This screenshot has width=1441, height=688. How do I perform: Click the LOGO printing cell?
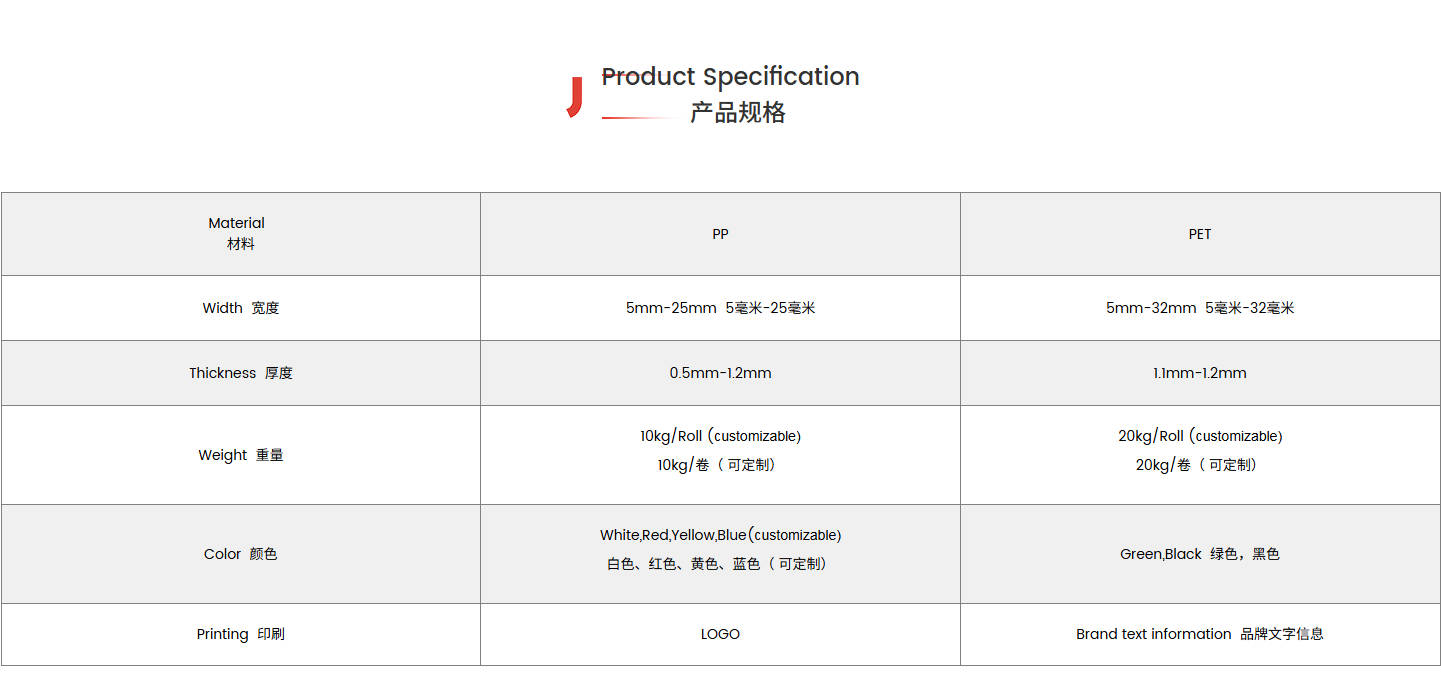(720, 634)
